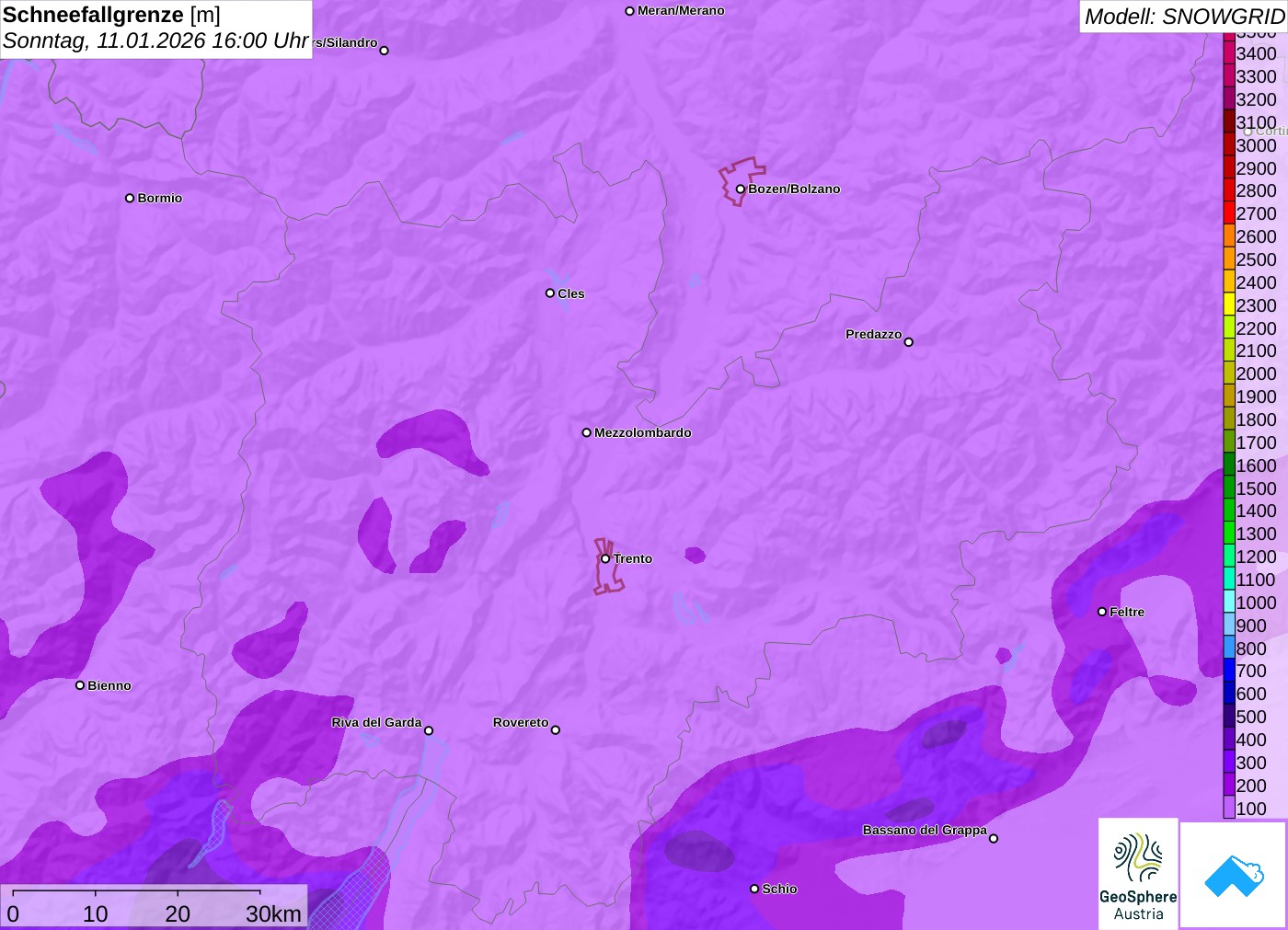Click the date Sonntag, 11.01.2026 16:00 Uhr
The image size is (1288, 930).
155,41
